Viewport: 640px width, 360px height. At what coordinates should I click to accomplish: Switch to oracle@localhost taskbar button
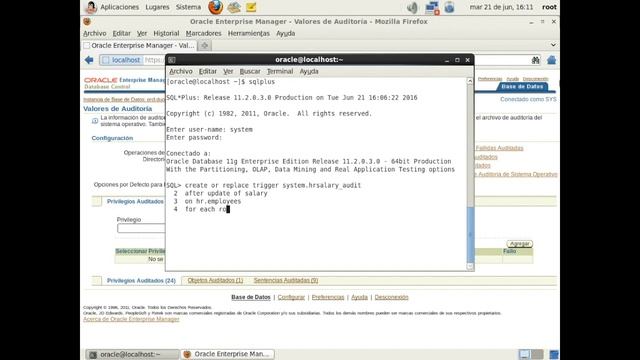click(x=132, y=354)
